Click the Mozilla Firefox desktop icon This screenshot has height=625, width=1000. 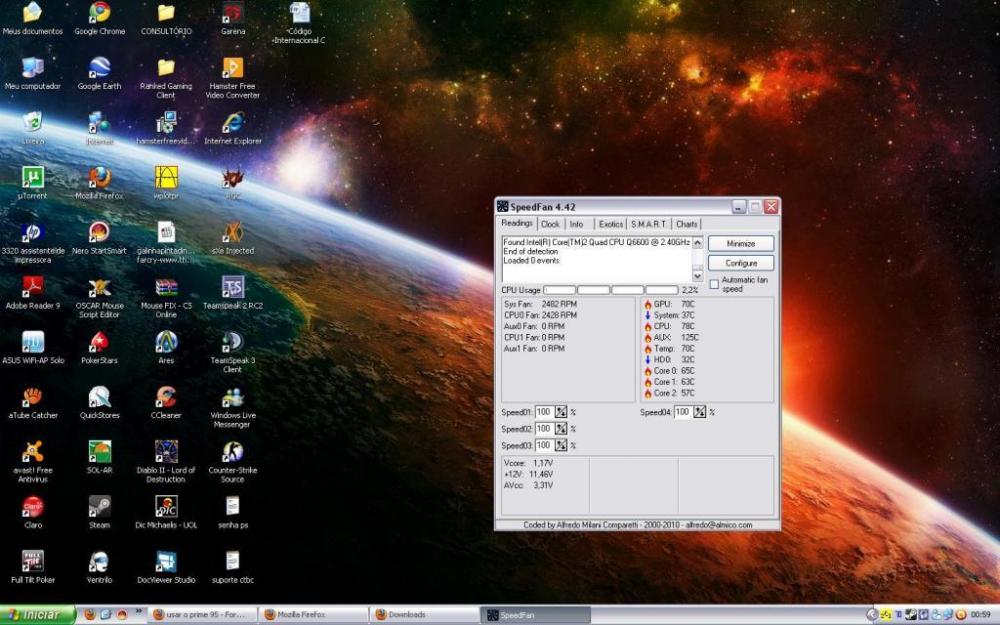click(99, 178)
